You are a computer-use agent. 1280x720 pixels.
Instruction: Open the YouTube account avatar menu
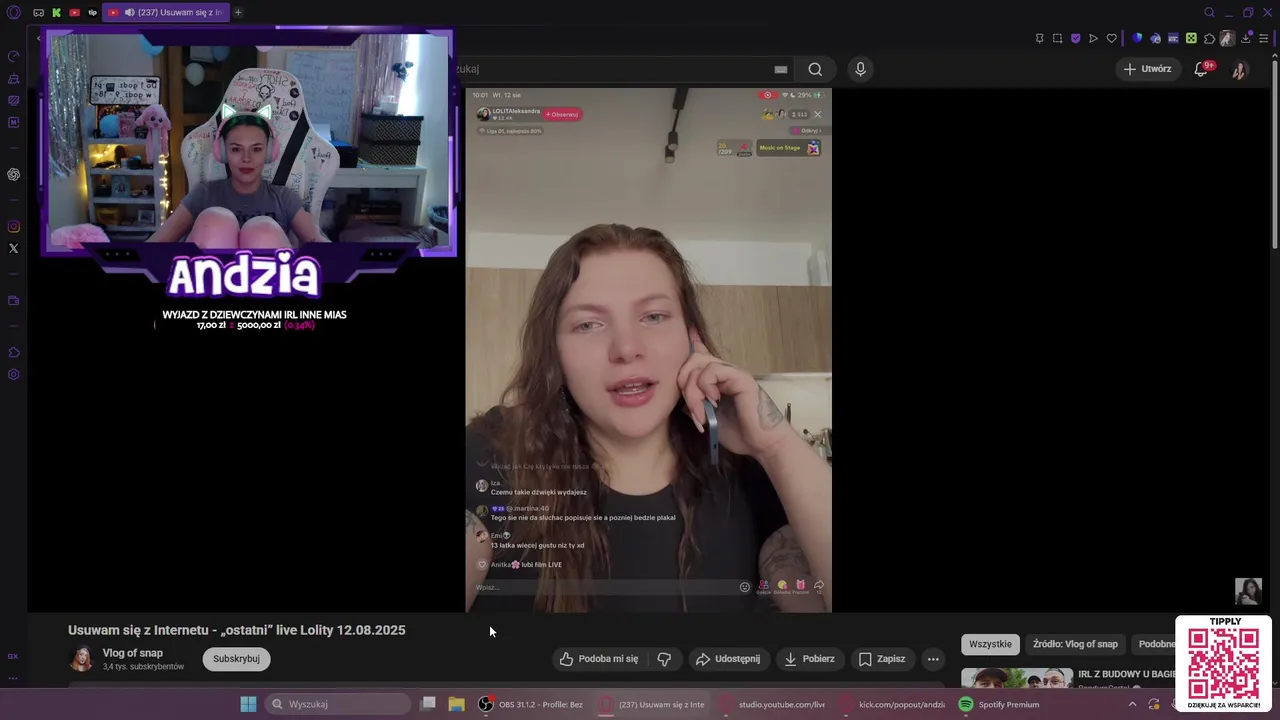[x=1239, y=70]
